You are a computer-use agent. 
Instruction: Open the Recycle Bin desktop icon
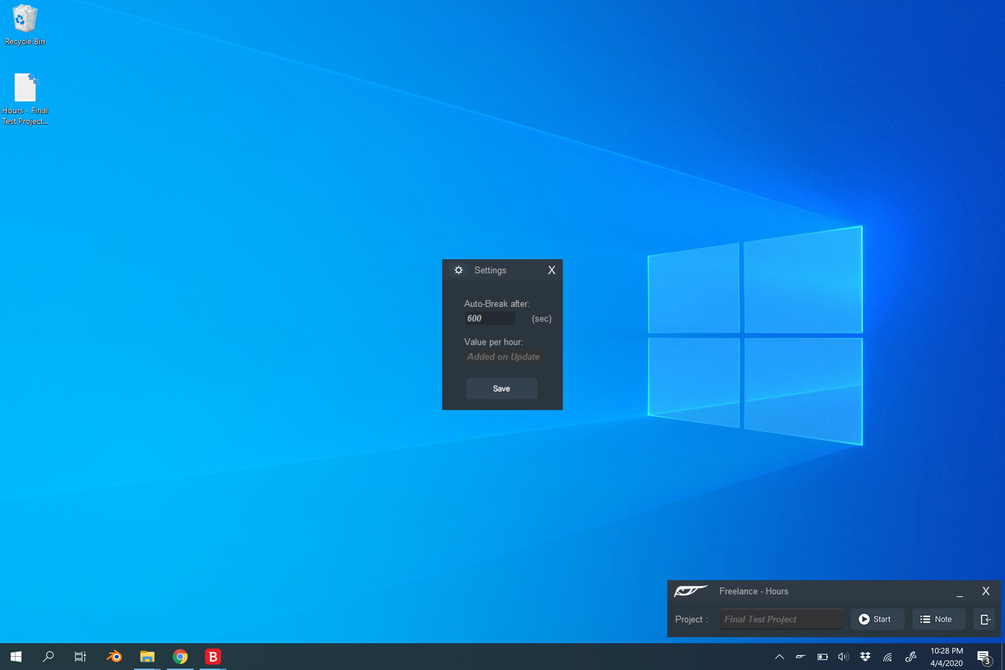pos(25,25)
